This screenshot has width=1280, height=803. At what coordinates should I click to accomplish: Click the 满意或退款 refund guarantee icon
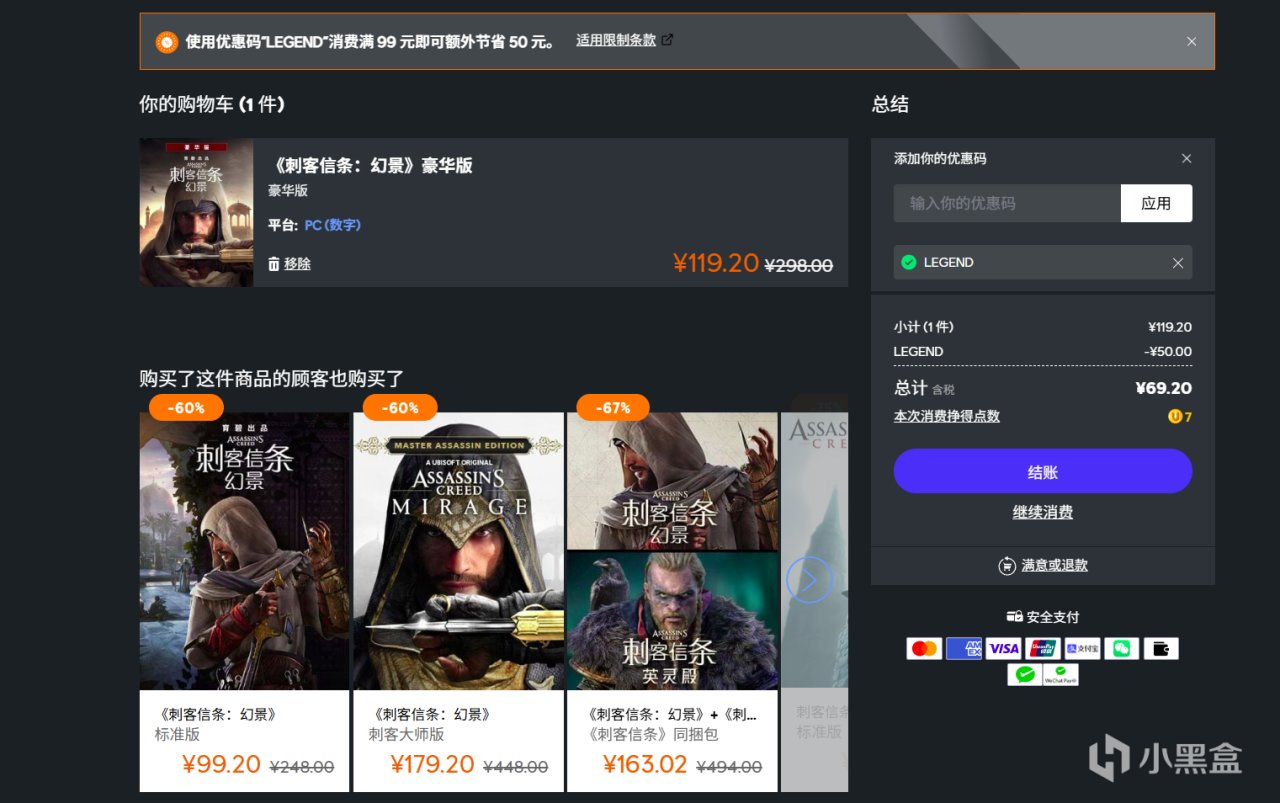(1007, 566)
